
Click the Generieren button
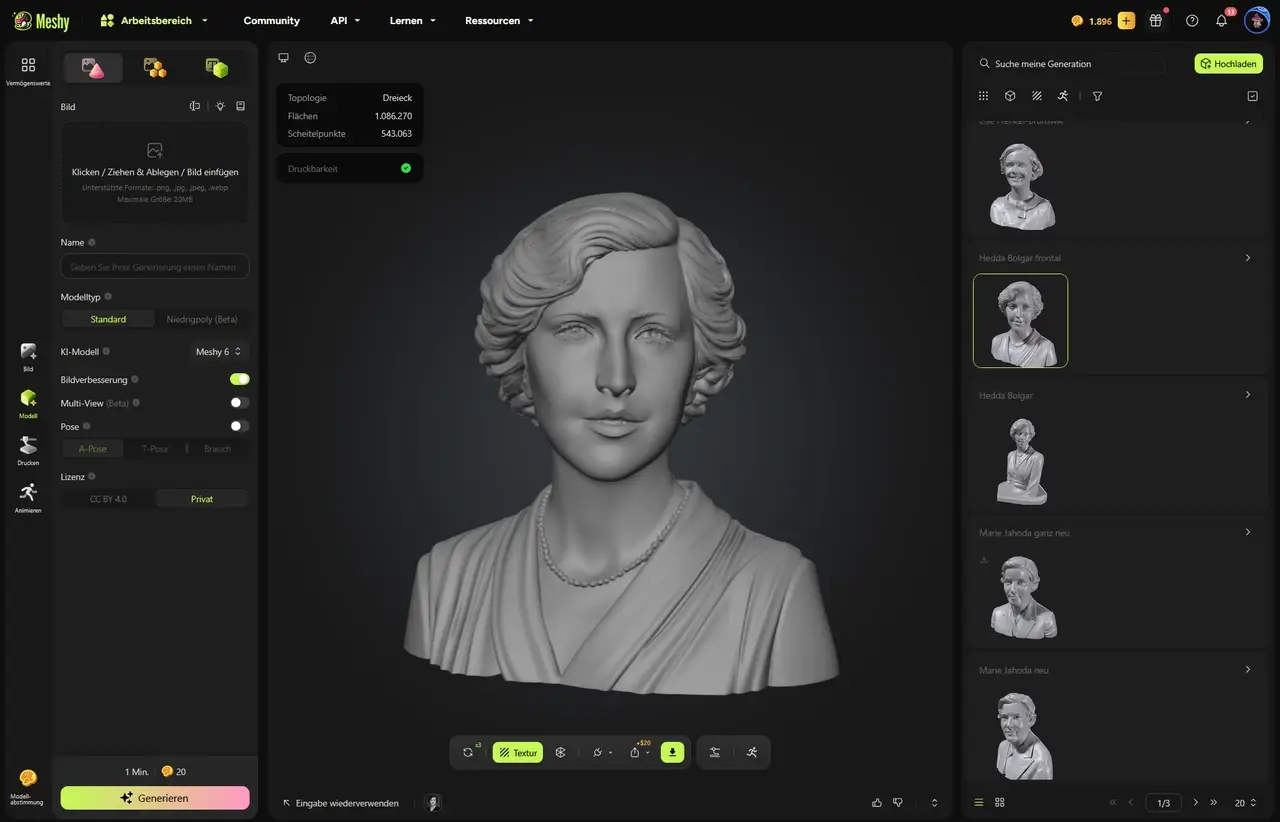(155, 798)
